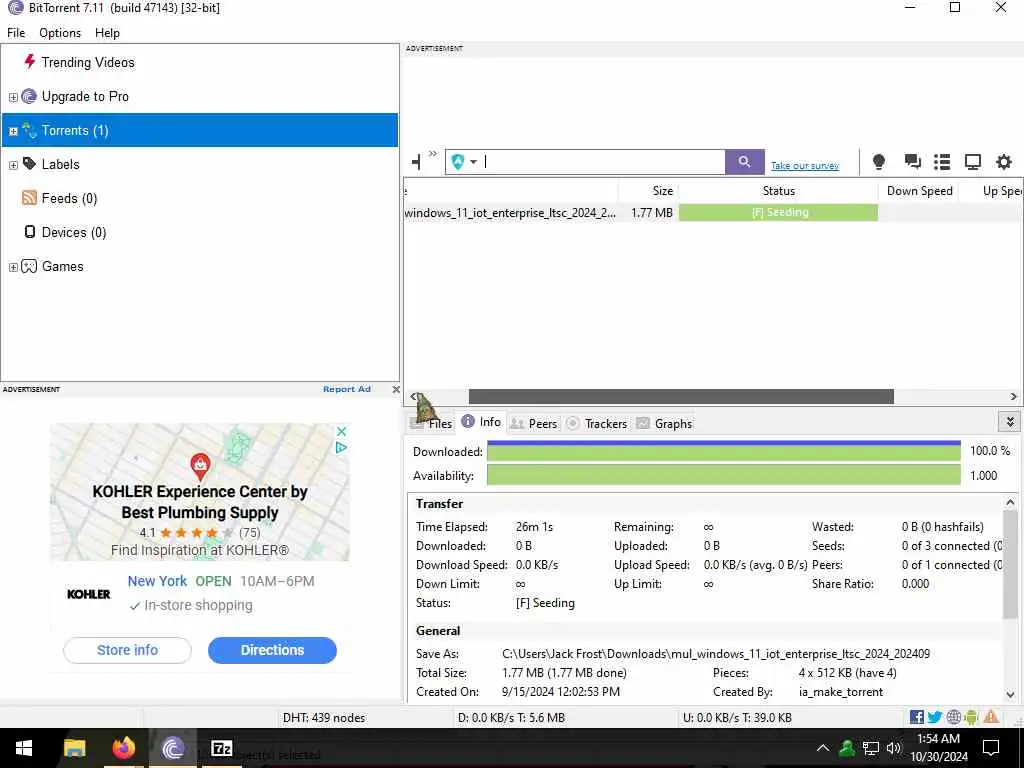This screenshot has height=768, width=1024.
Task: Click DHT: 439 nodes status text
Action: 324,717
